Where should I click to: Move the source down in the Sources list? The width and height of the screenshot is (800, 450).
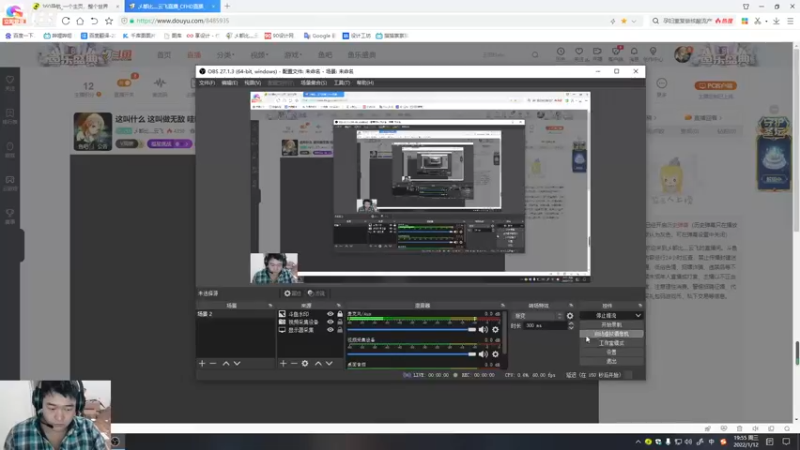[329, 363]
